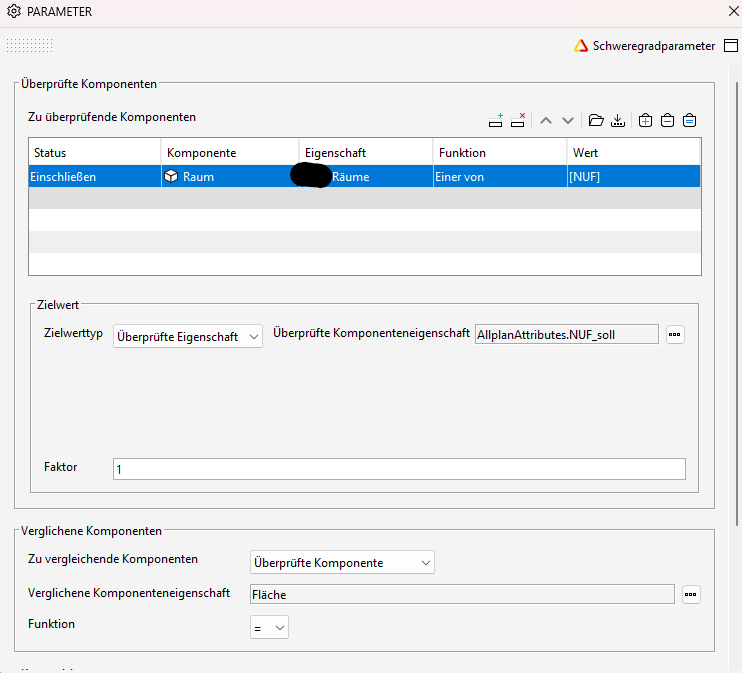Close the PARAMETER dialog
Image resolution: width=742 pixels, height=673 pixels.
click(x=733, y=11)
